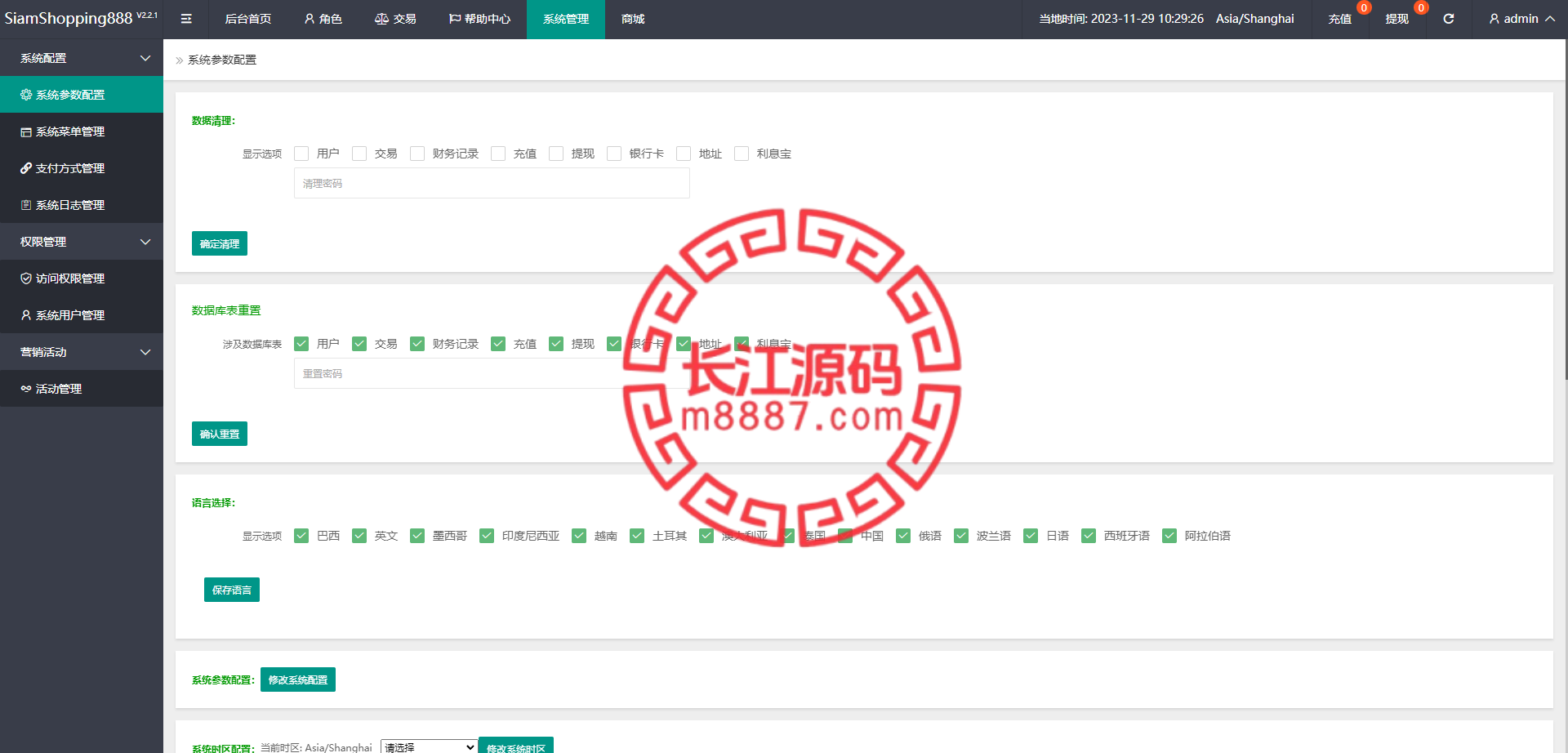Open the 角色 top menu
The width and height of the screenshot is (1568, 753).
coord(323,19)
